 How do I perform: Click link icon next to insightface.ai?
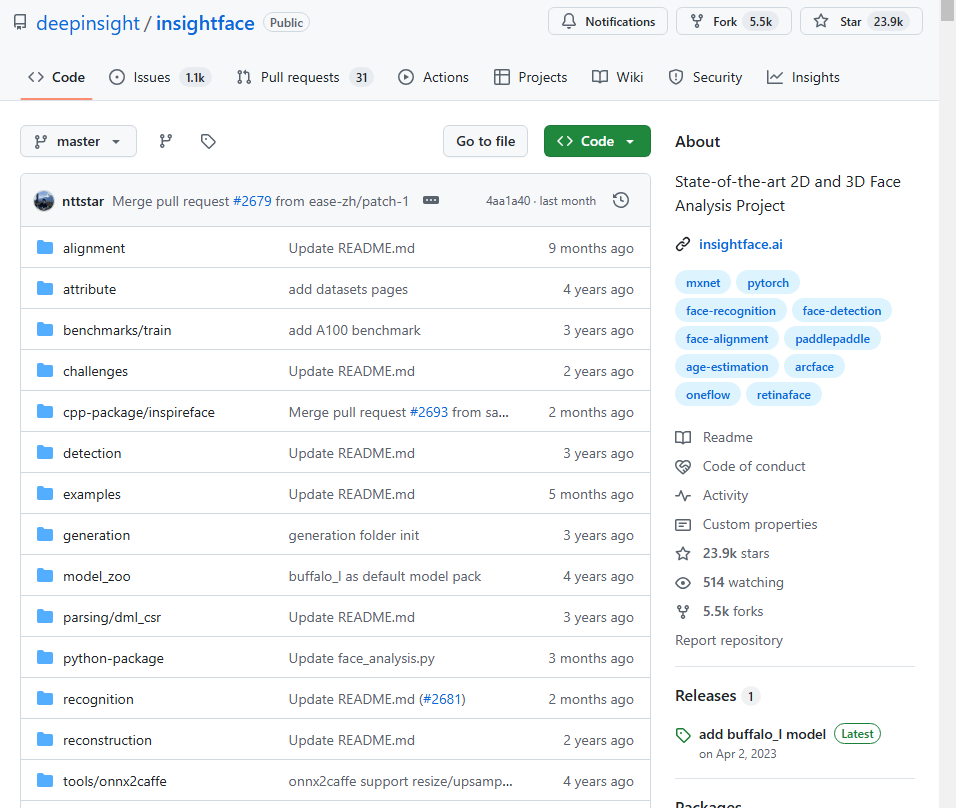pyautogui.click(x=683, y=244)
